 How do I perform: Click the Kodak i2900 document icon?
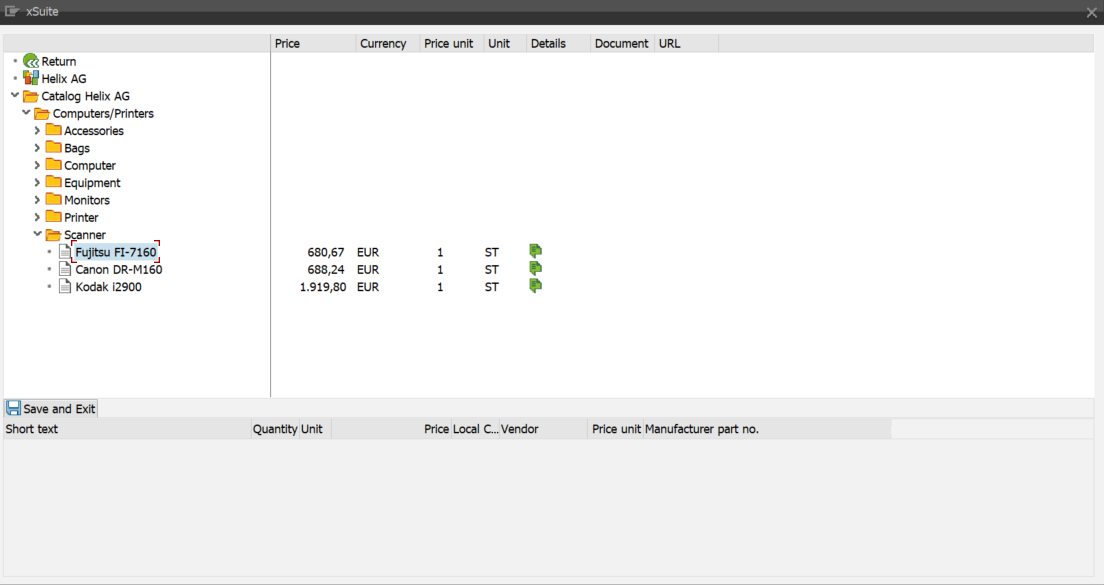tap(63, 287)
